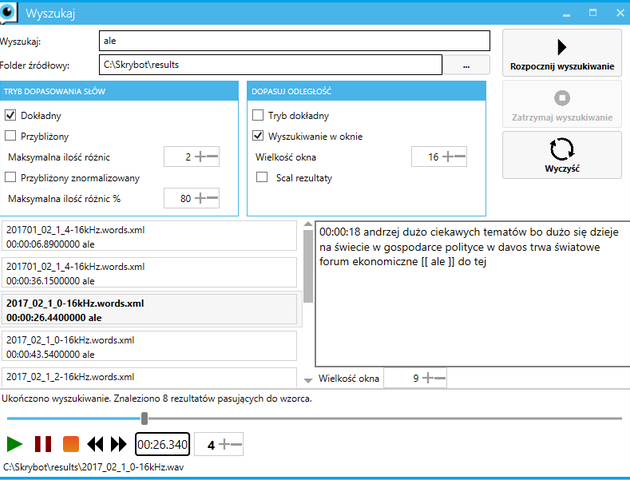Select result 201701_02_1_4 at 00:00:36.15
Viewport: 630px width, 480px height.
click(x=149, y=273)
